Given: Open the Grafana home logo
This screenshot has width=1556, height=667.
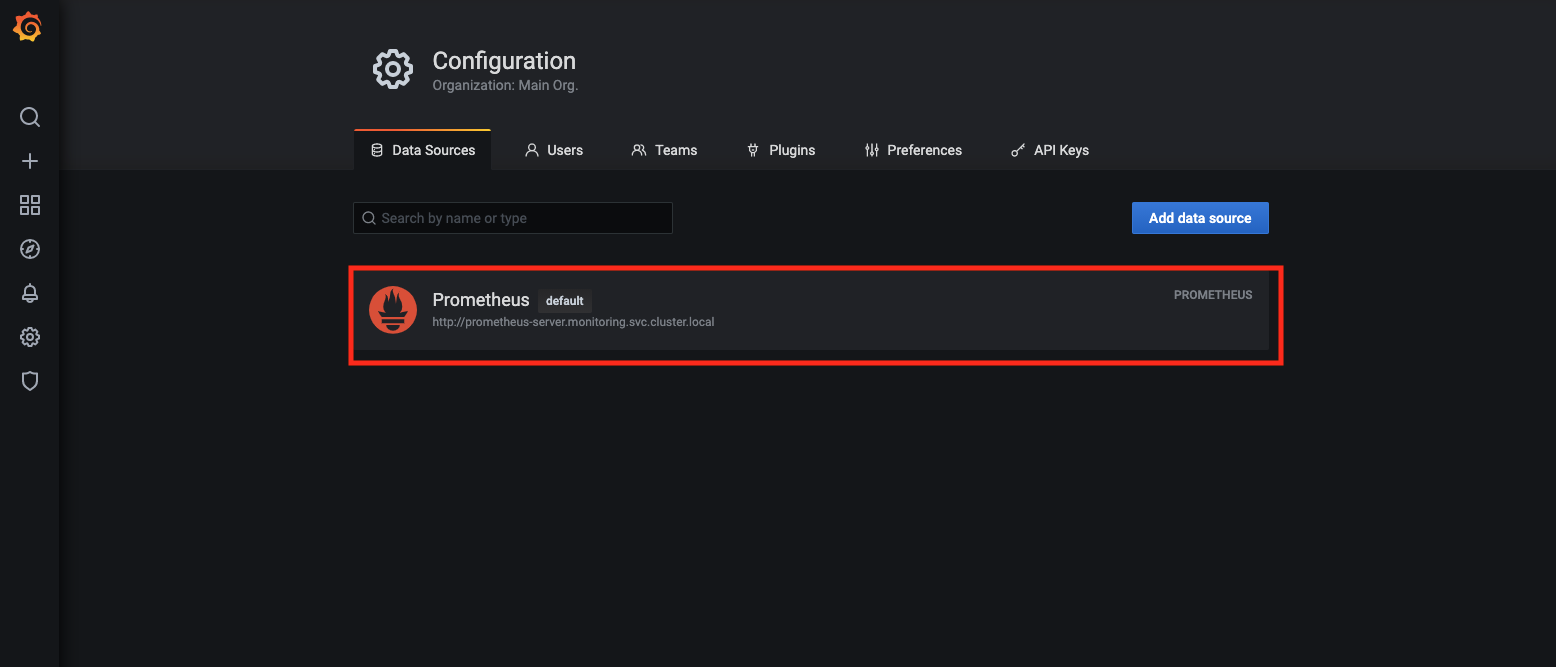Looking at the screenshot, I should click(28, 28).
